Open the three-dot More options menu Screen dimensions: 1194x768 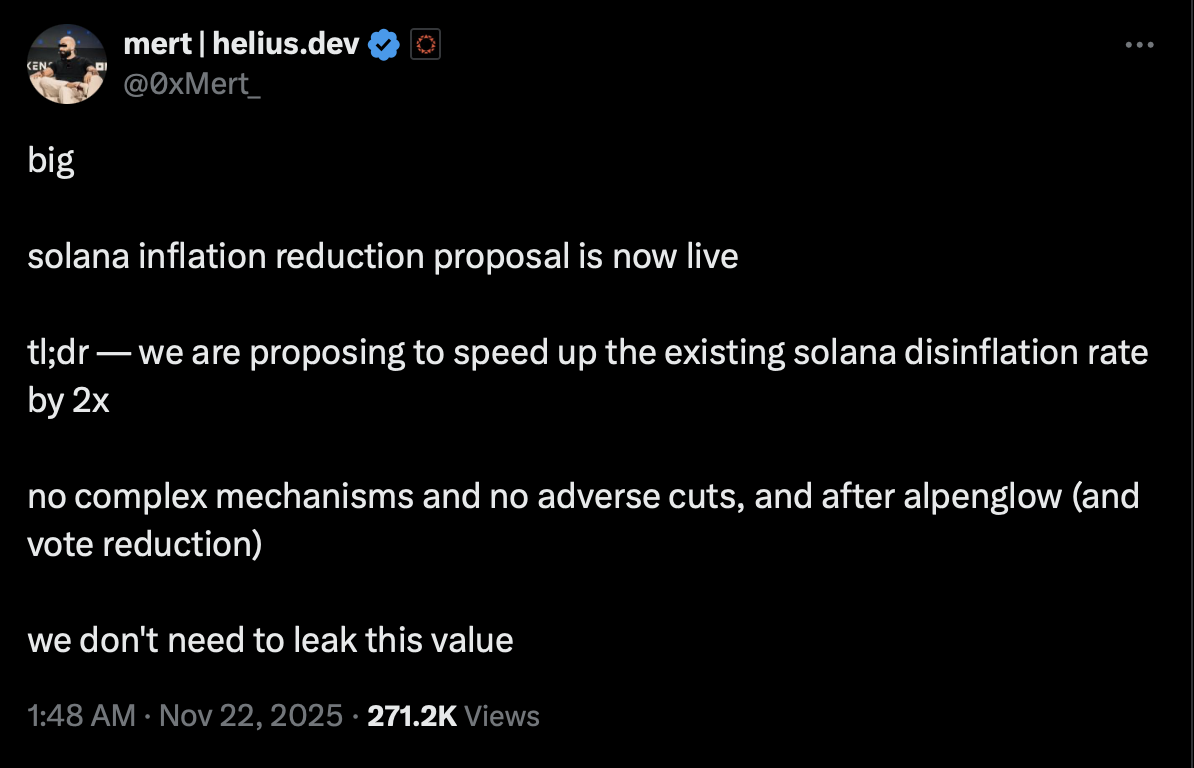tap(1140, 45)
